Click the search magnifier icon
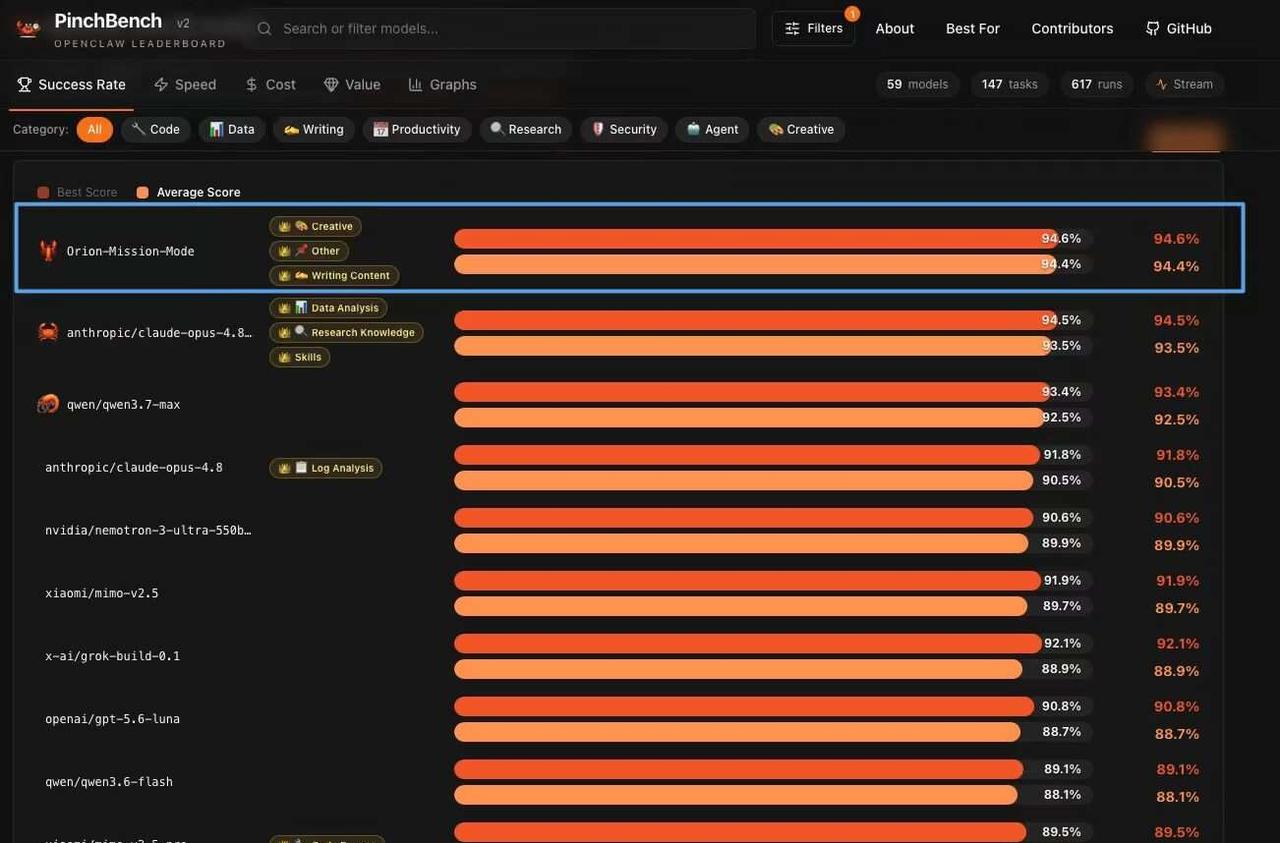 [264, 29]
